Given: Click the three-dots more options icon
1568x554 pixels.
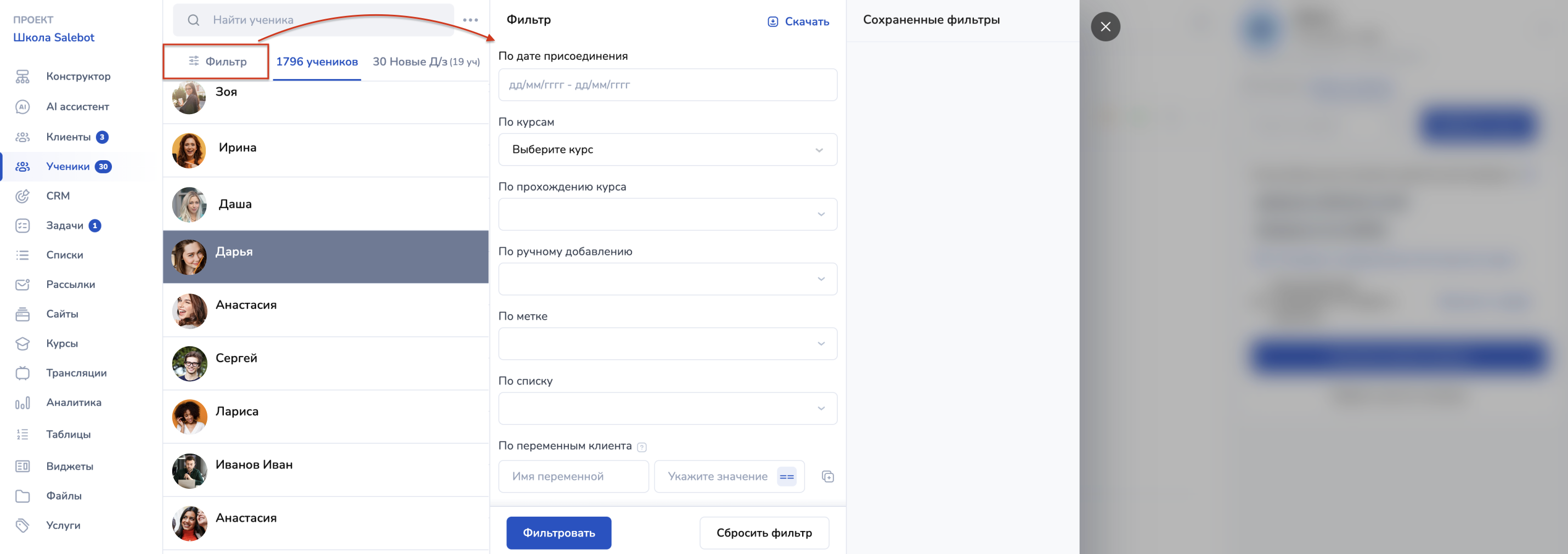Looking at the screenshot, I should pyautogui.click(x=470, y=20).
